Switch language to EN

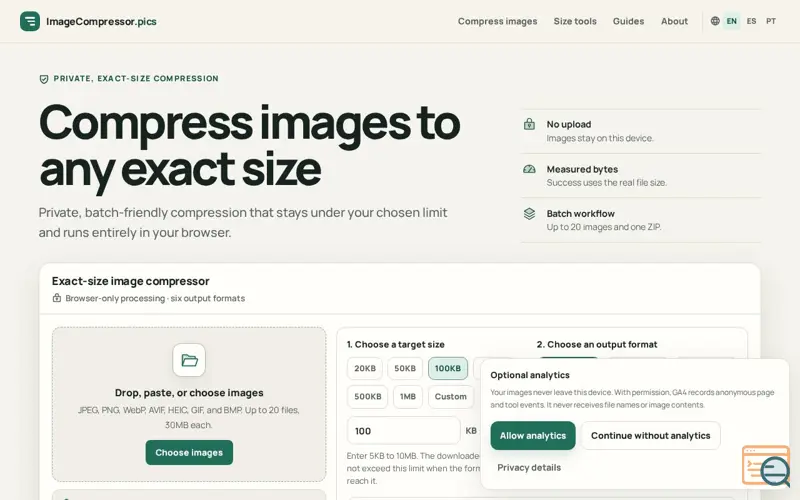732,21
